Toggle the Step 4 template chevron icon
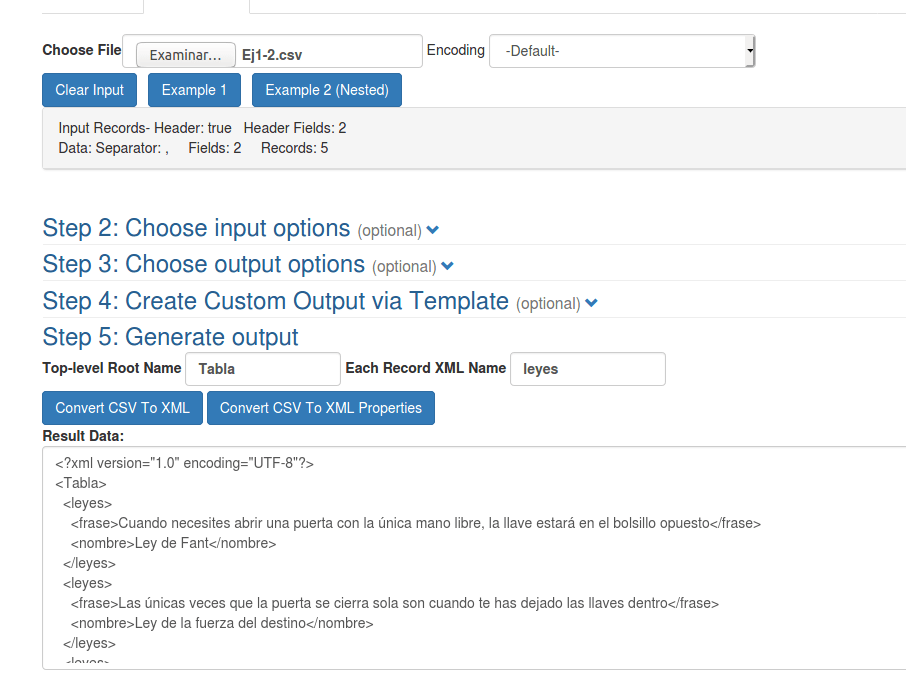Screen dimensions: 906x687 coord(591,303)
